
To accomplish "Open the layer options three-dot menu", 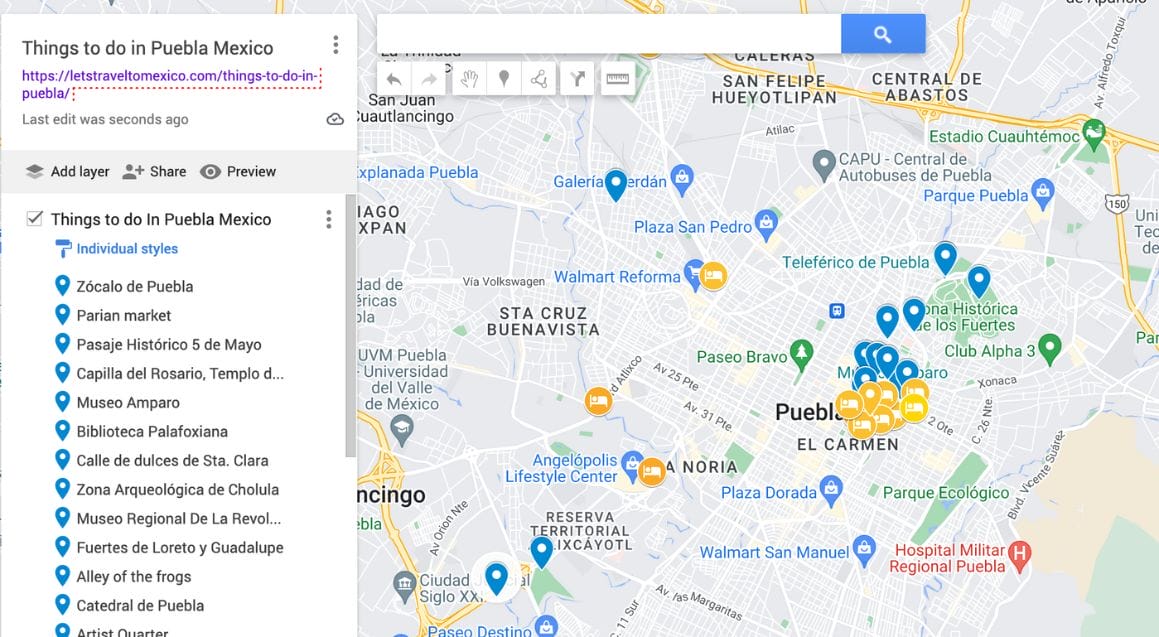I will (x=328, y=219).
